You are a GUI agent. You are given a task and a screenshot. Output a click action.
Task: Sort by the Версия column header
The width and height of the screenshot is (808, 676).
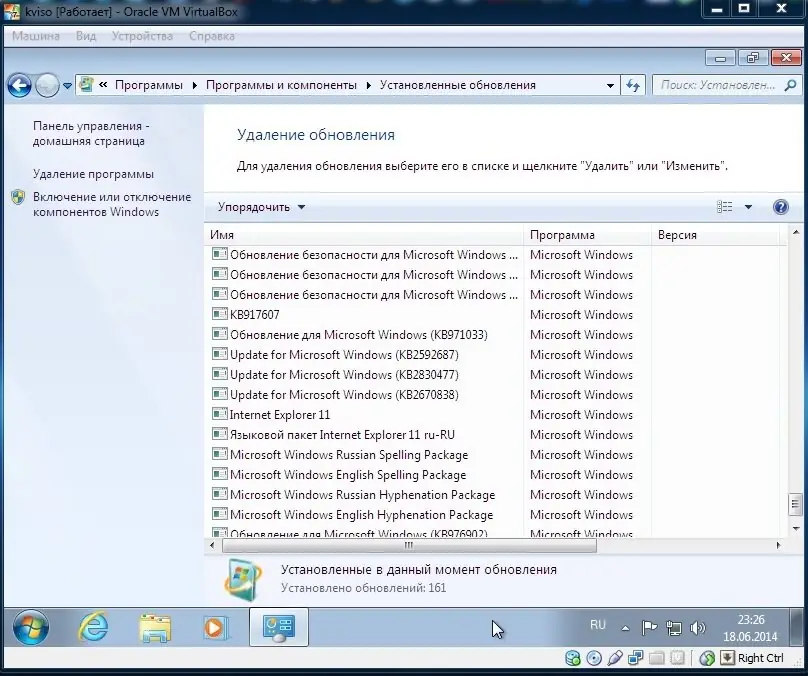coord(715,235)
